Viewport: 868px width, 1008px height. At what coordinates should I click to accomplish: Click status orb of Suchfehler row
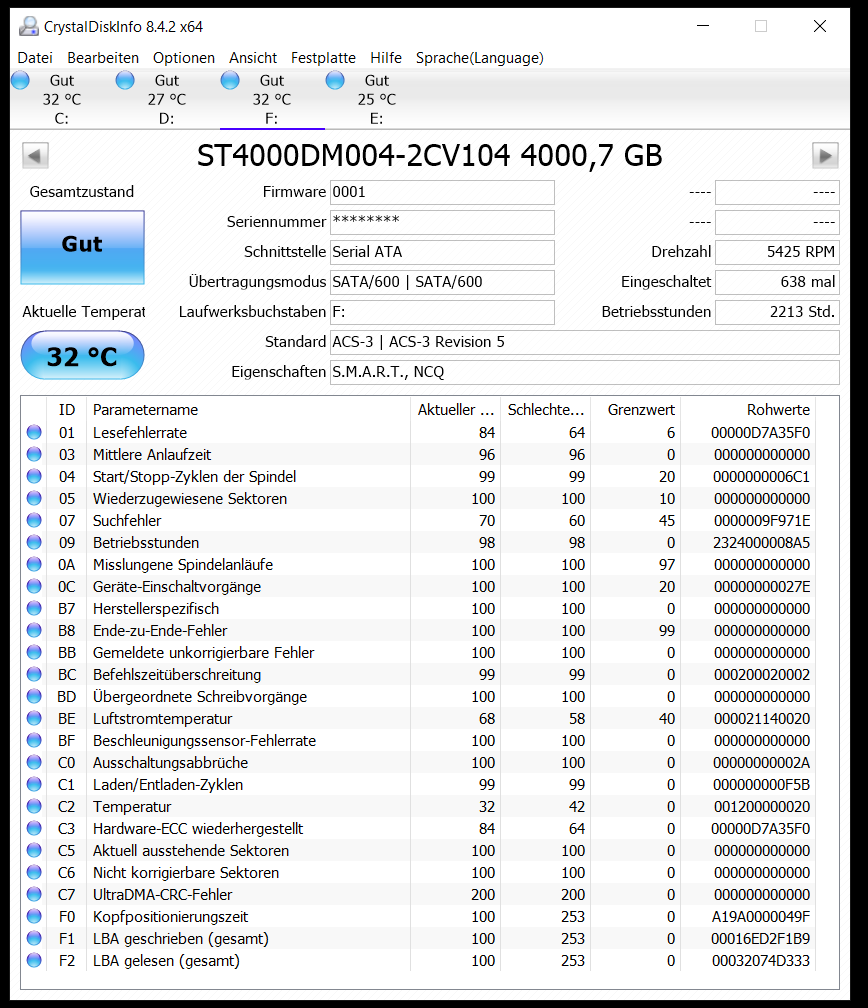pos(34,520)
